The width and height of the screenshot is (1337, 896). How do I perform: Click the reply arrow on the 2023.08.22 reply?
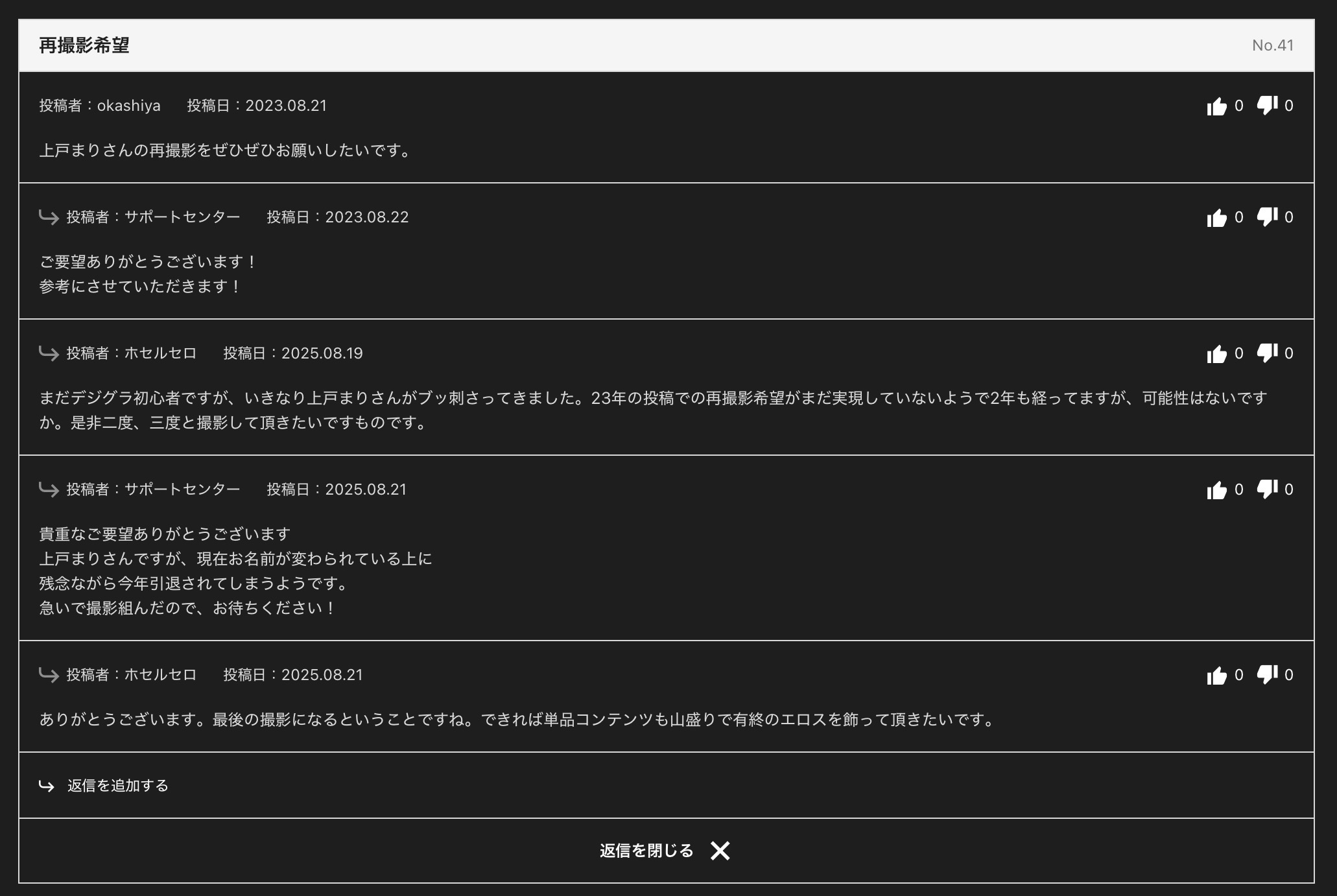pyautogui.click(x=49, y=217)
